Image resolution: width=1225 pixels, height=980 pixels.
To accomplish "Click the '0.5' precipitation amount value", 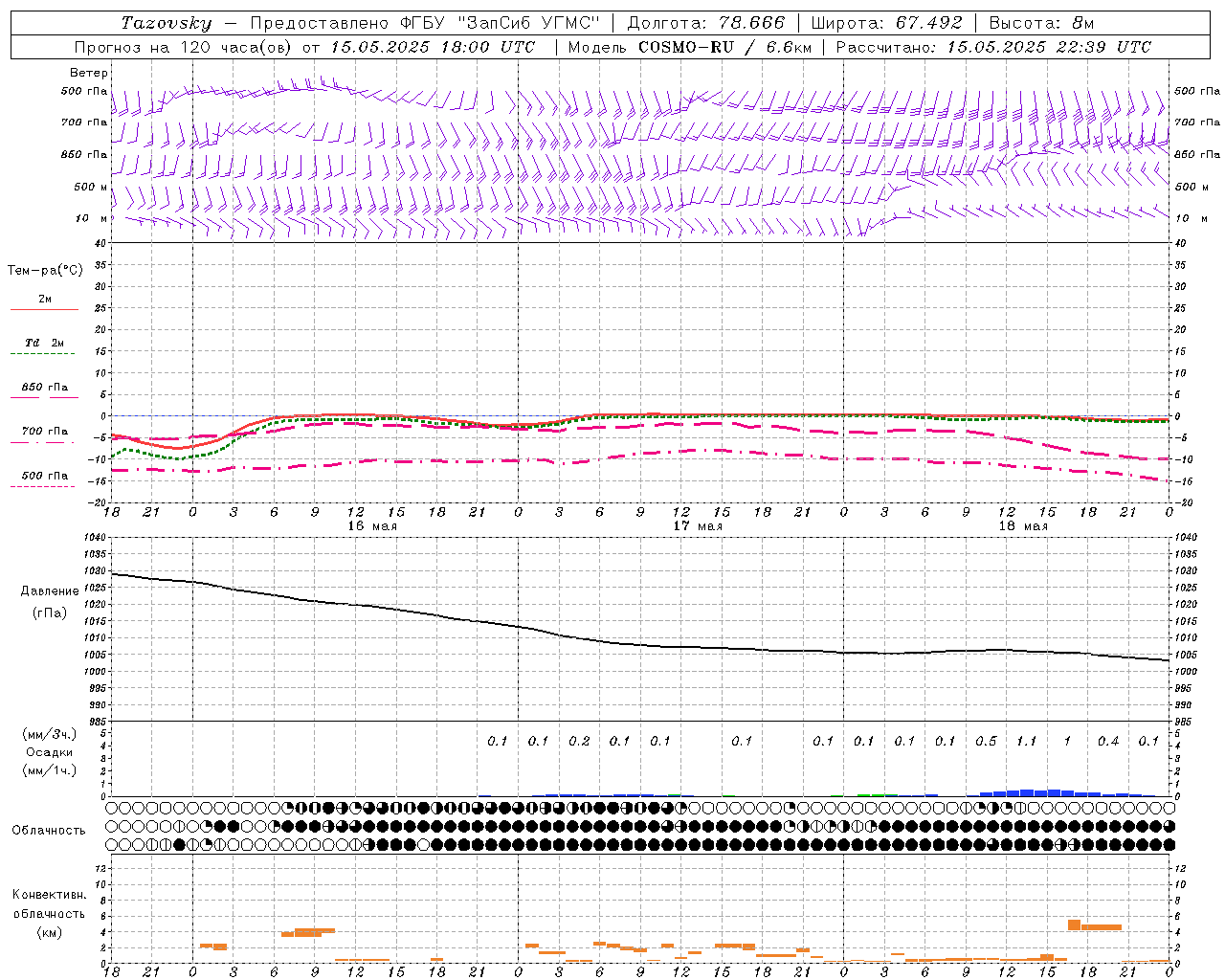I will click(986, 741).
